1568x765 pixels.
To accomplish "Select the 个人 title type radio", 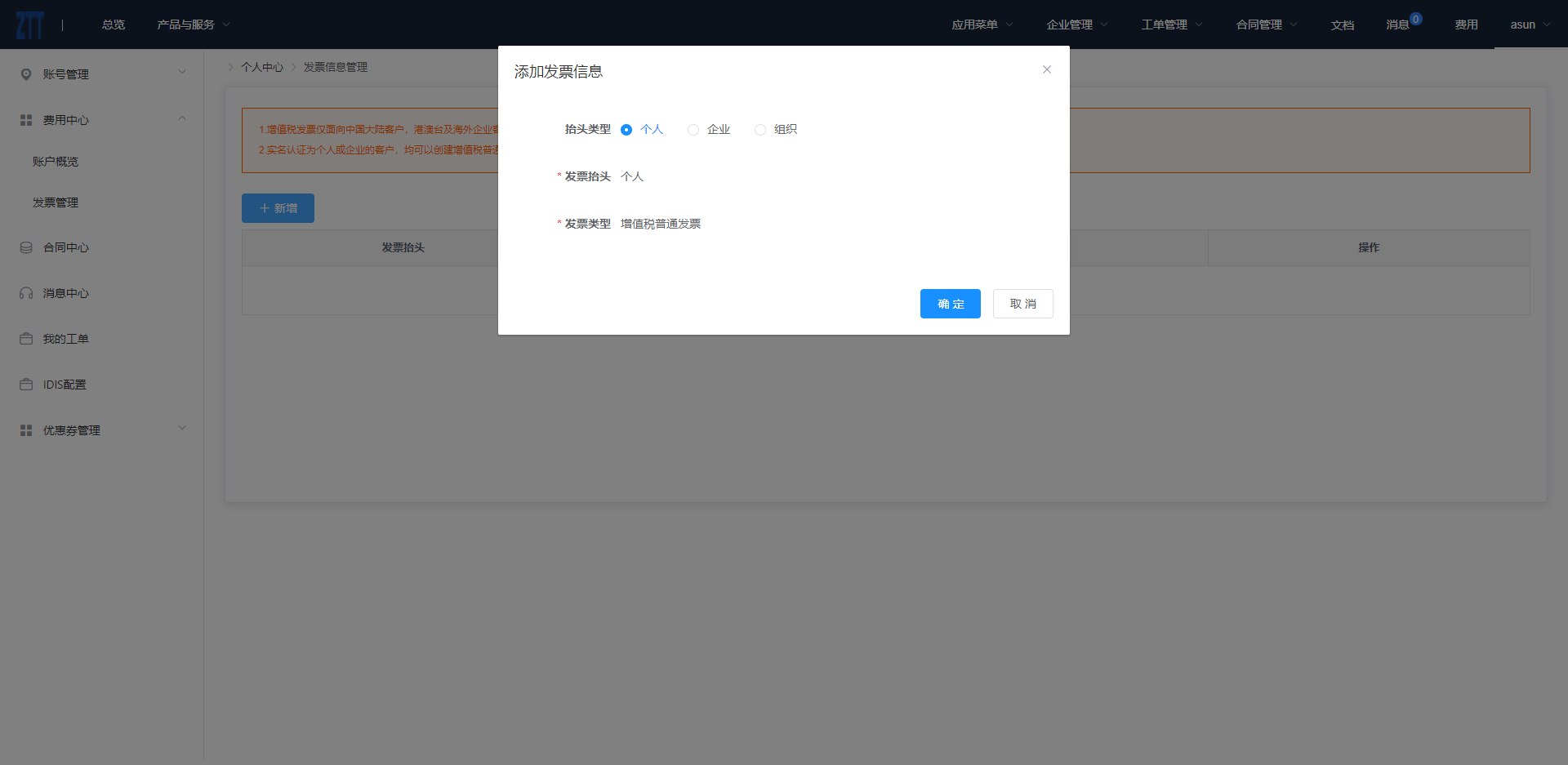I will point(626,130).
